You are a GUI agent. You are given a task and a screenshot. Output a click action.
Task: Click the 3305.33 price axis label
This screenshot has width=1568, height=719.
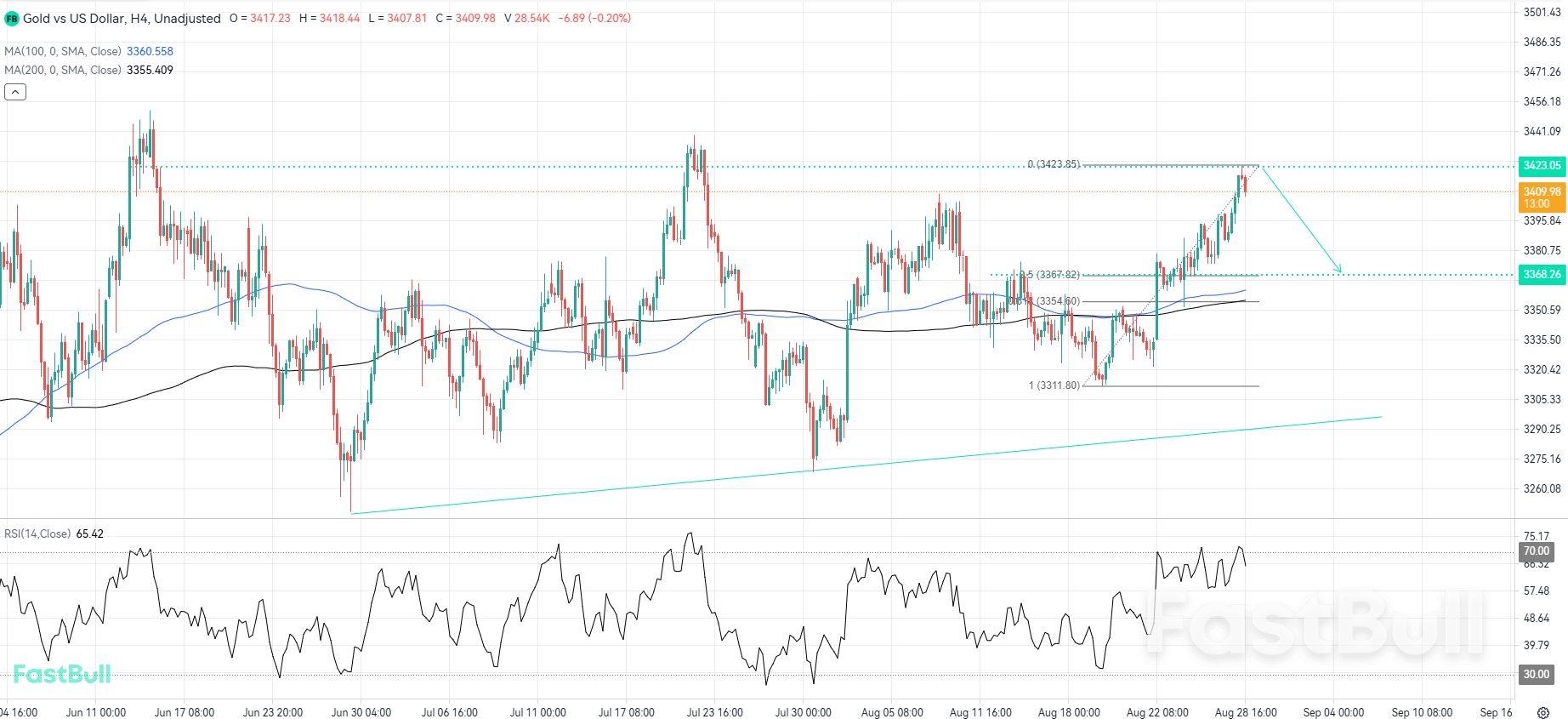[x=1542, y=400]
